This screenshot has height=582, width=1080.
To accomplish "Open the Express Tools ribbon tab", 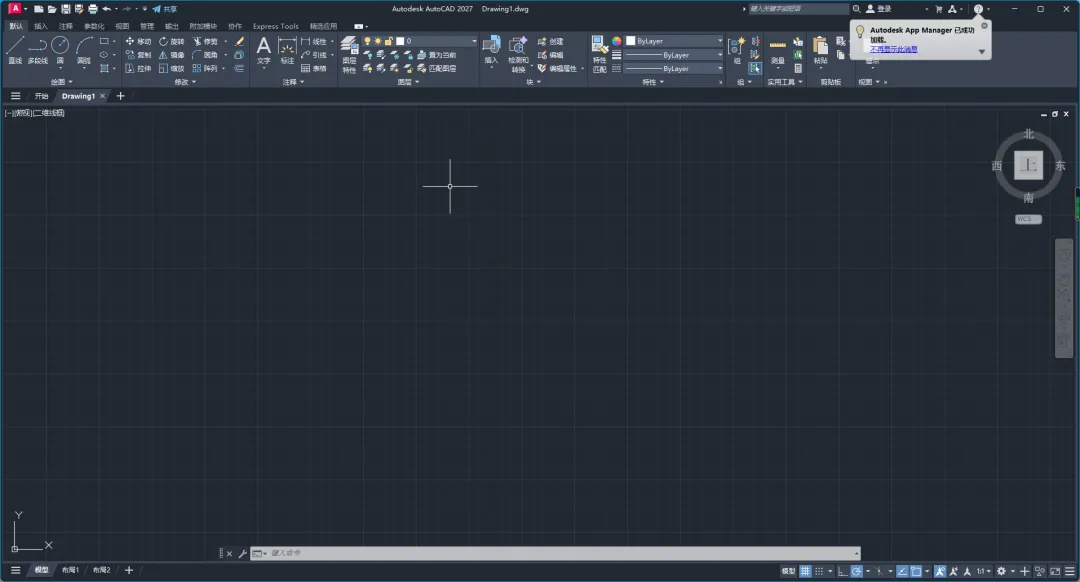I will (x=276, y=26).
